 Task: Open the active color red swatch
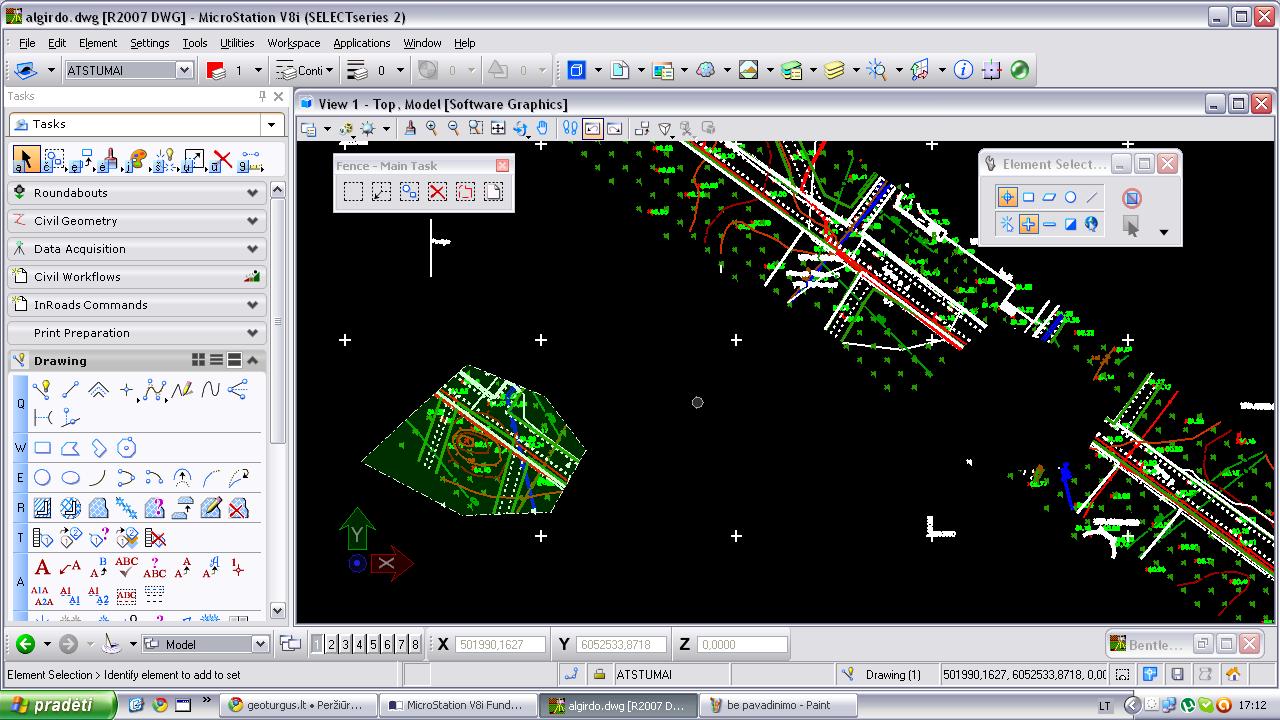pos(216,70)
